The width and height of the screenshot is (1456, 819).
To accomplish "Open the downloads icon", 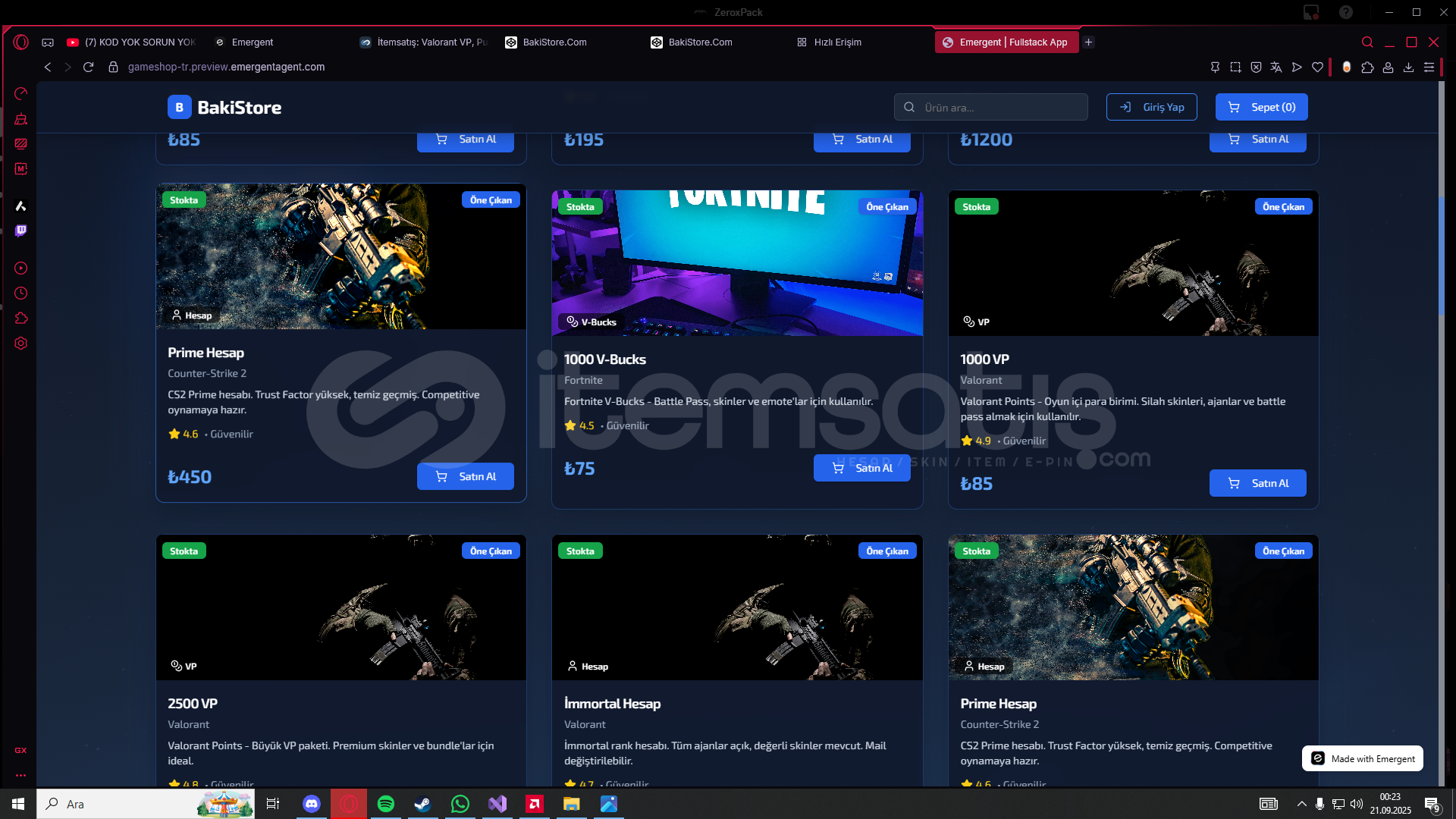I will pyautogui.click(x=1408, y=67).
